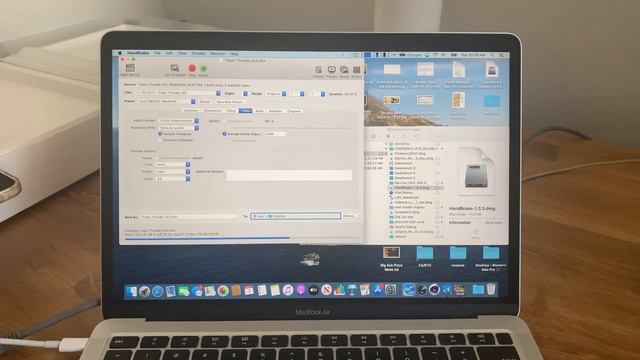Show the Queue toolbar icon
The height and width of the screenshot is (360, 640).
pyautogui.click(x=344, y=70)
